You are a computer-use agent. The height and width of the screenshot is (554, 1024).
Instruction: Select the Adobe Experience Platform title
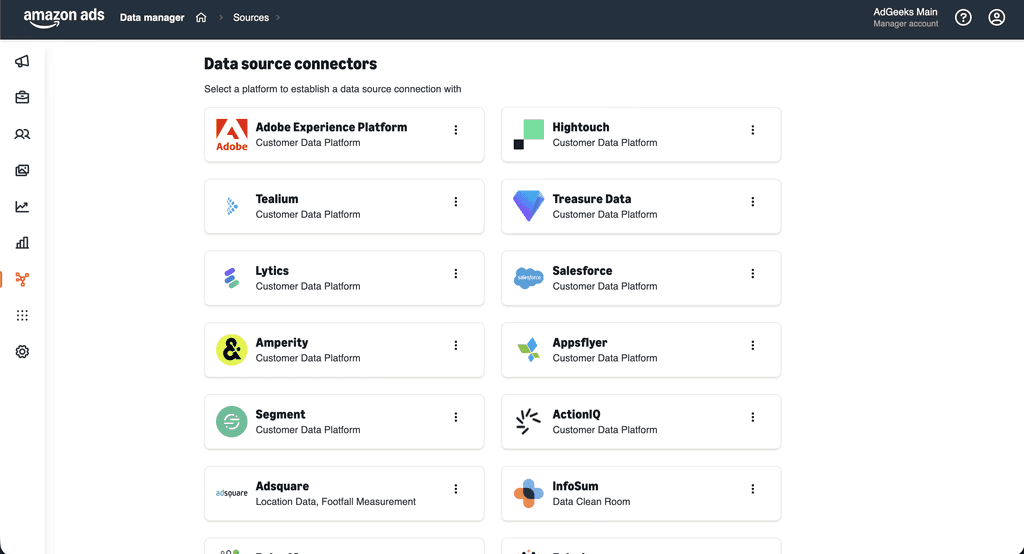tap(331, 127)
